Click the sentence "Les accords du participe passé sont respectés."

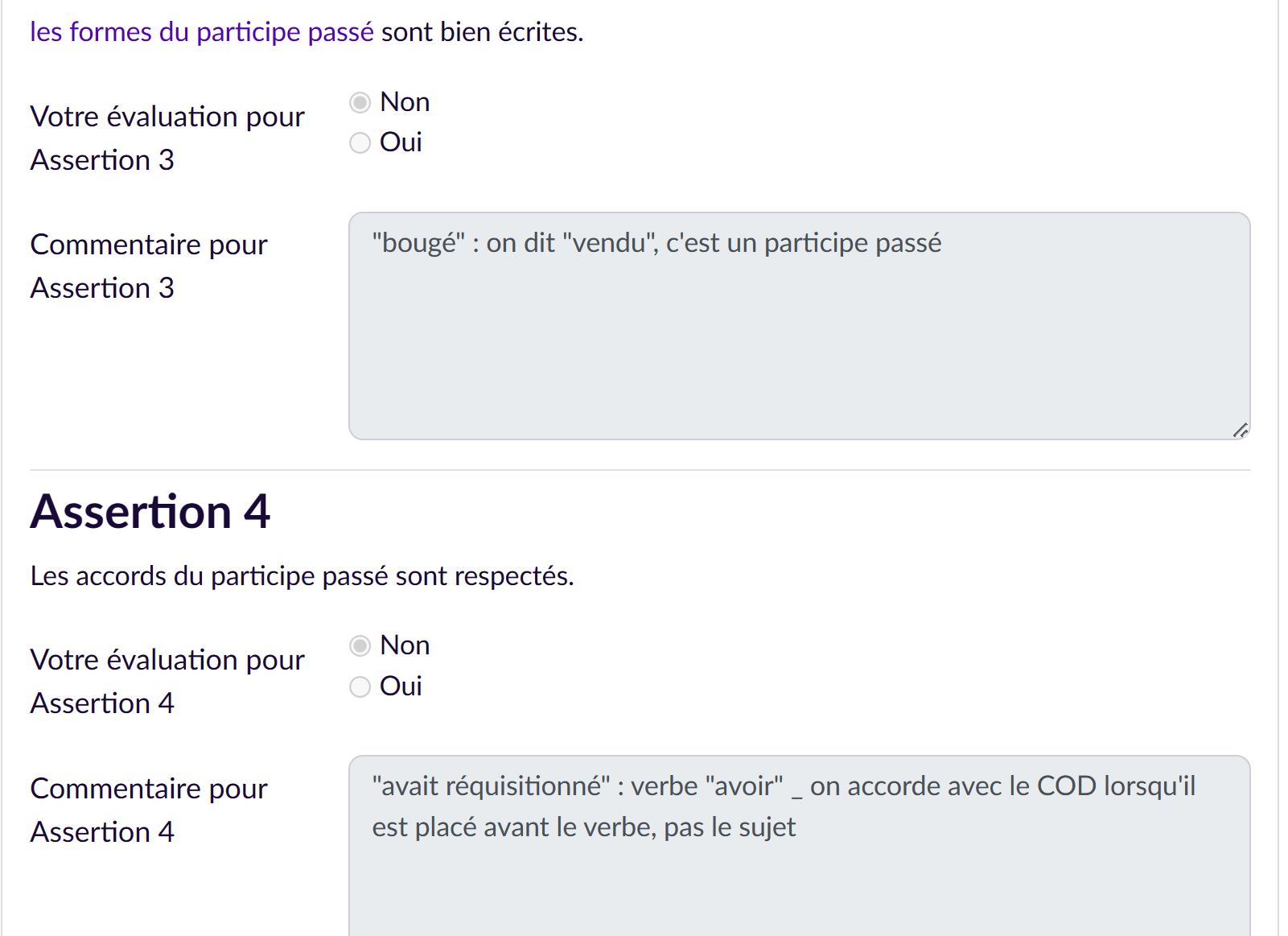click(x=302, y=576)
